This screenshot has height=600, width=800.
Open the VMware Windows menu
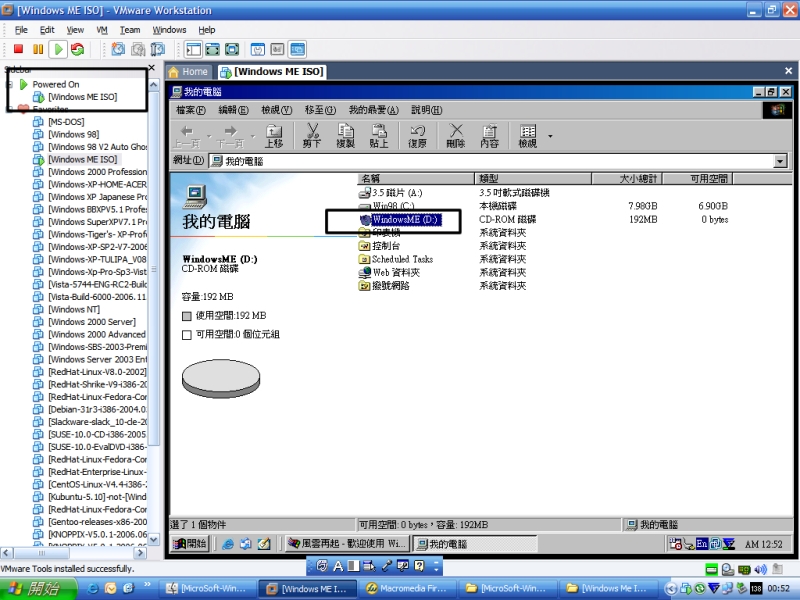click(x=169, y=30)
